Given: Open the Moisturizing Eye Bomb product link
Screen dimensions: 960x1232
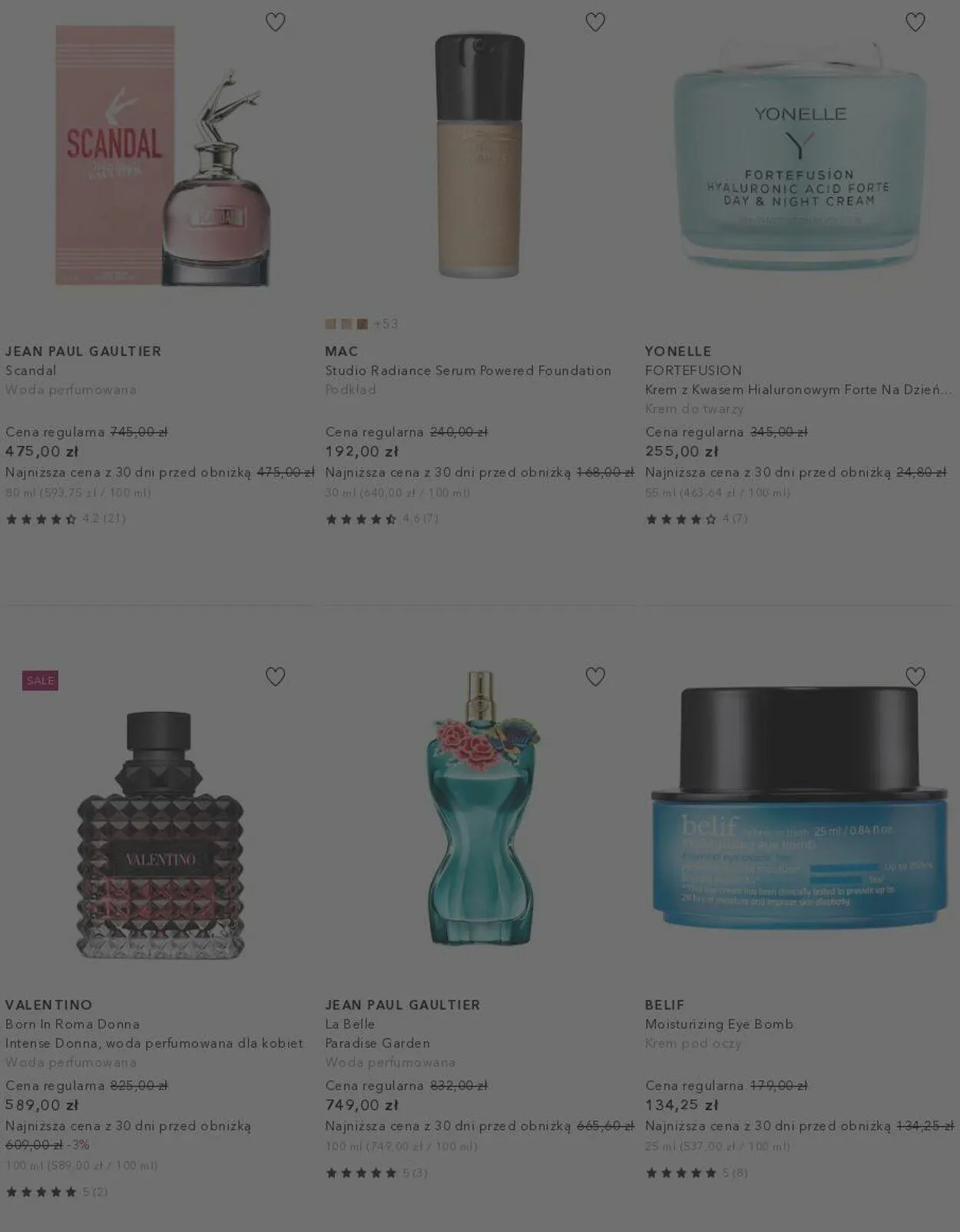Looking at the screenshot, I should pyautogui.click(x=719, y=1024).
